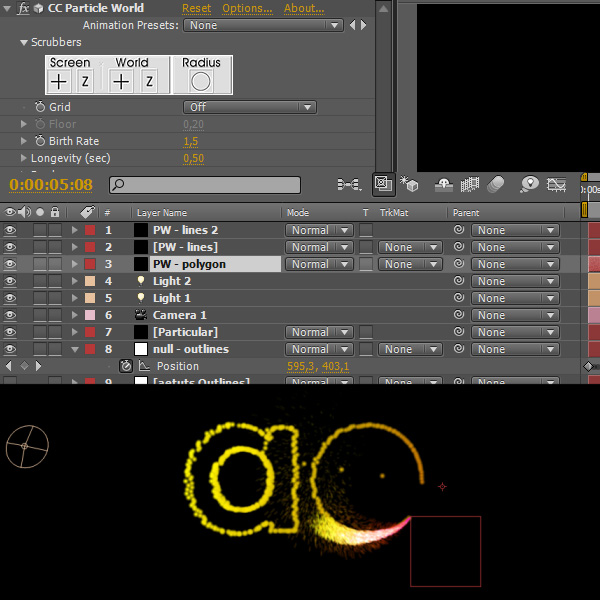
Task: Toggle visibility of Camera 1
Action: (x=10, y=315)
